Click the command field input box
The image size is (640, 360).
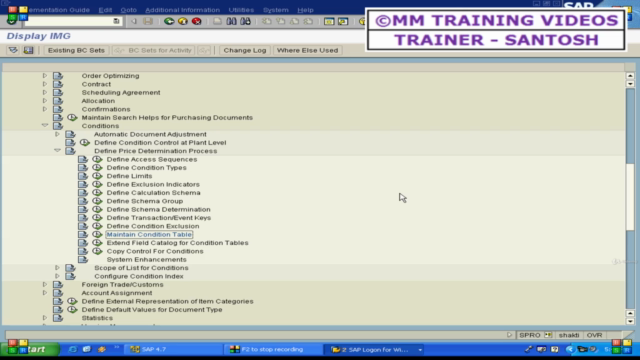(x=73, y=21)
